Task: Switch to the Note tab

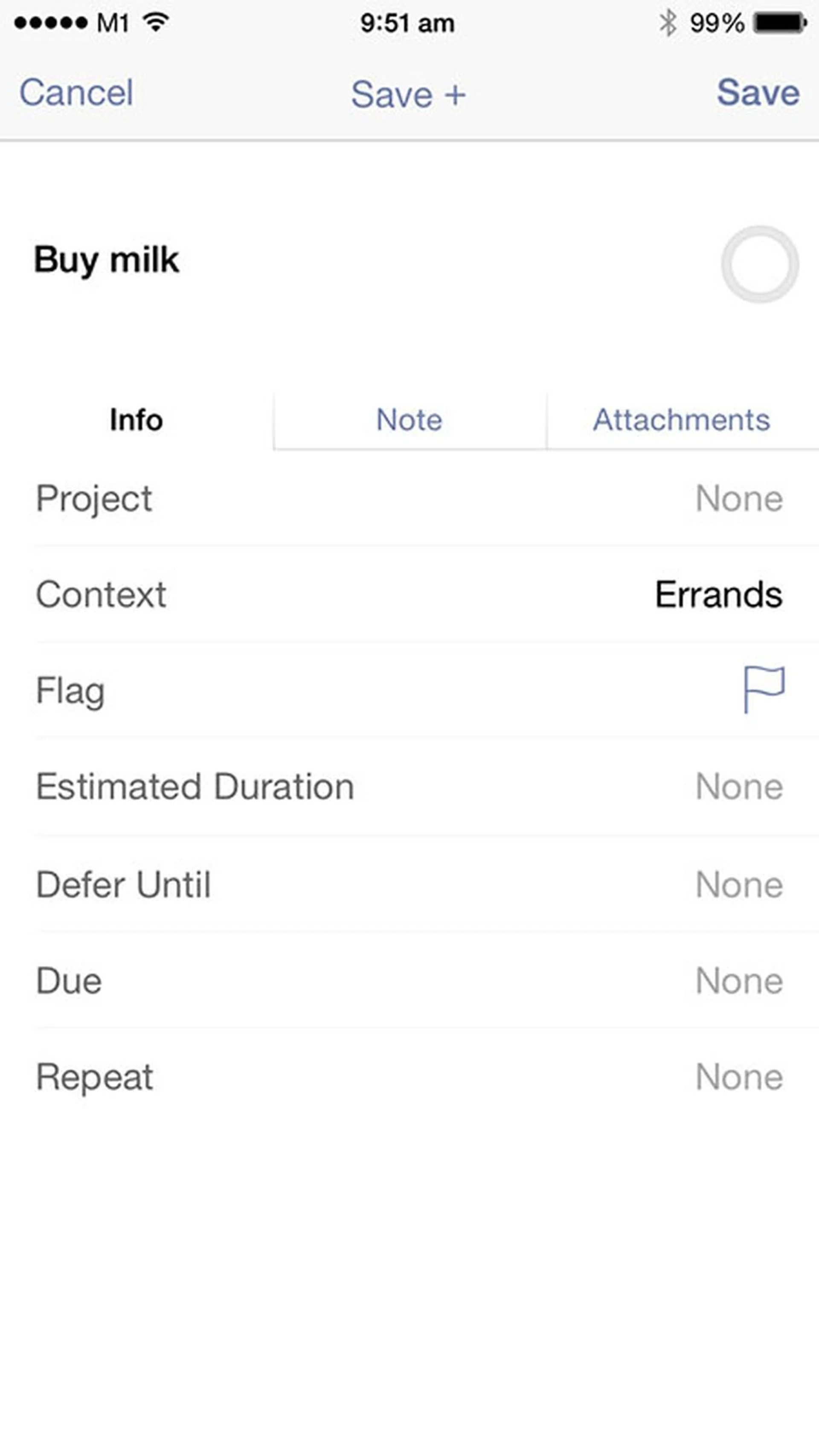Action: (x=409, y=420)
